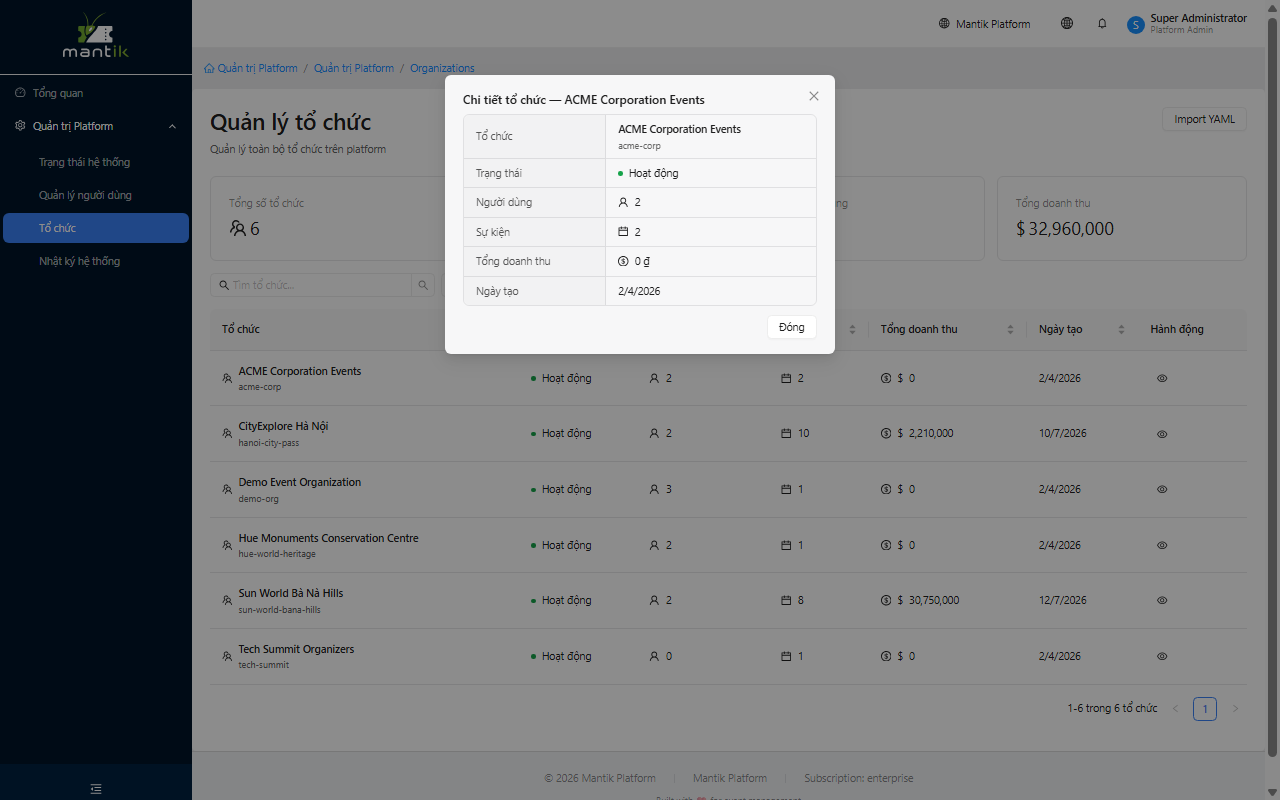Go to the previous page of organizations
This screenshot has height=800, width=1280.
(1175, 709)
